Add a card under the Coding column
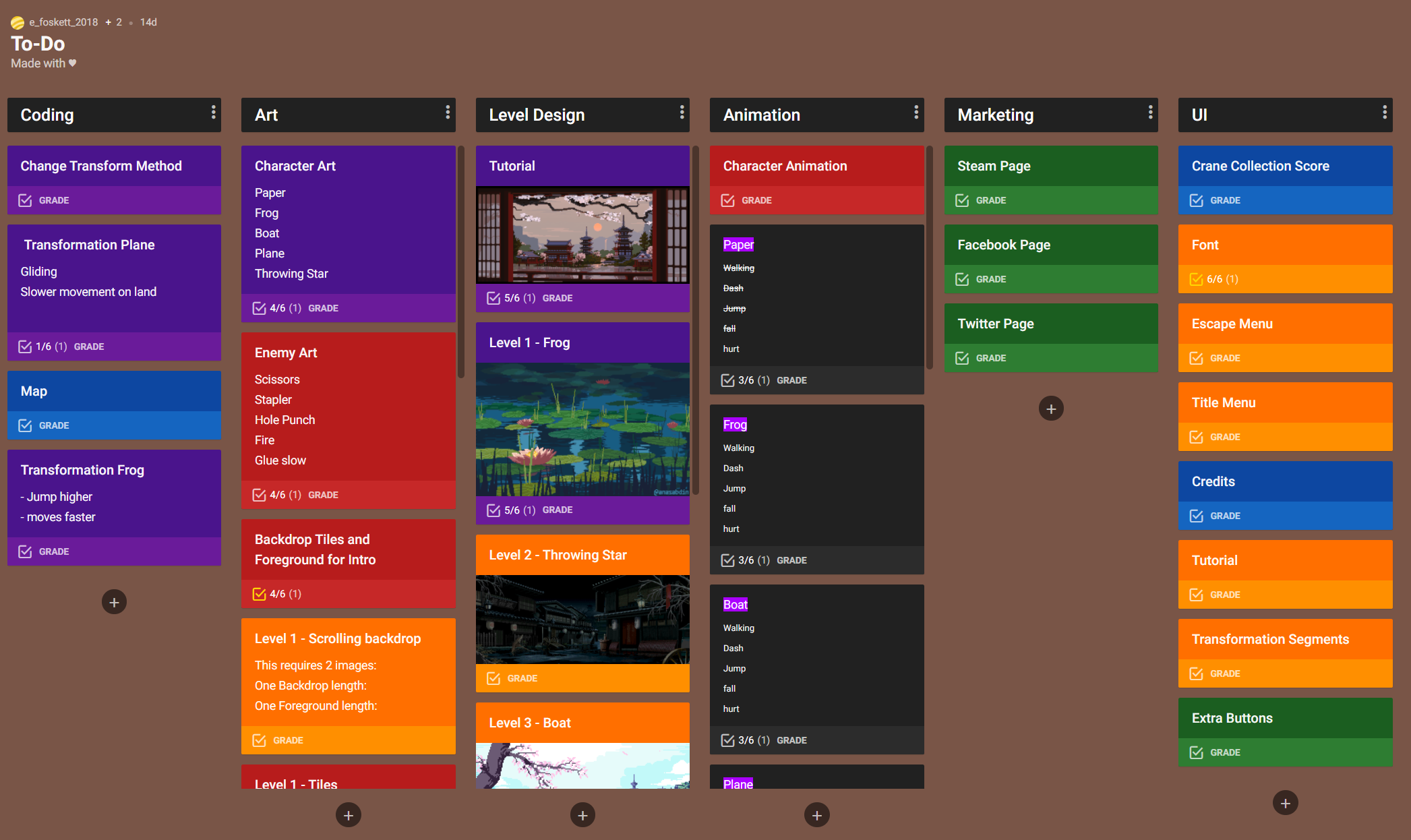 point(114,602)
